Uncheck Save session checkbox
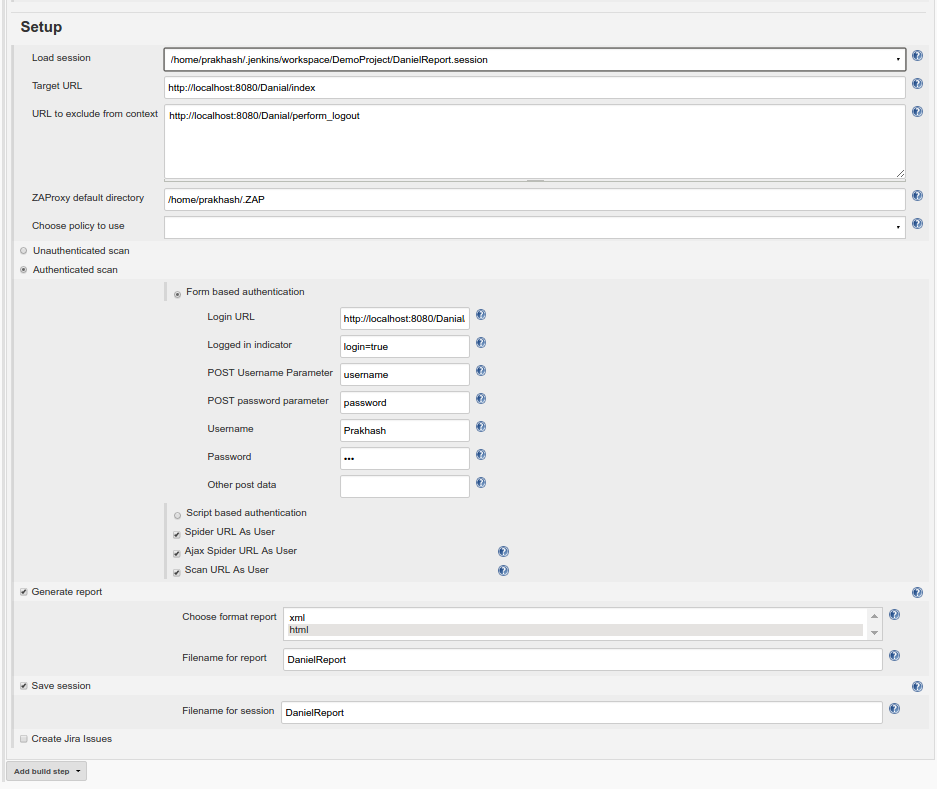 coord(24,686)
